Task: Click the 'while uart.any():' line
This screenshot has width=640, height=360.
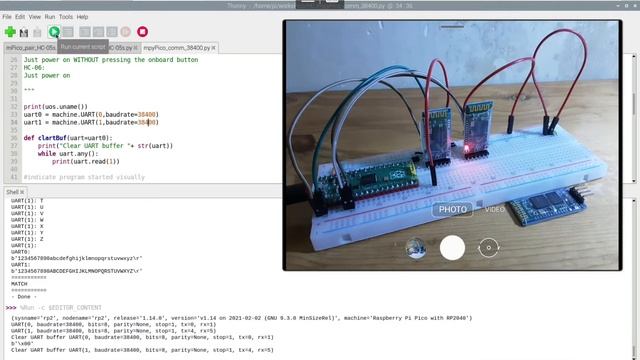Action: (68, 153)
